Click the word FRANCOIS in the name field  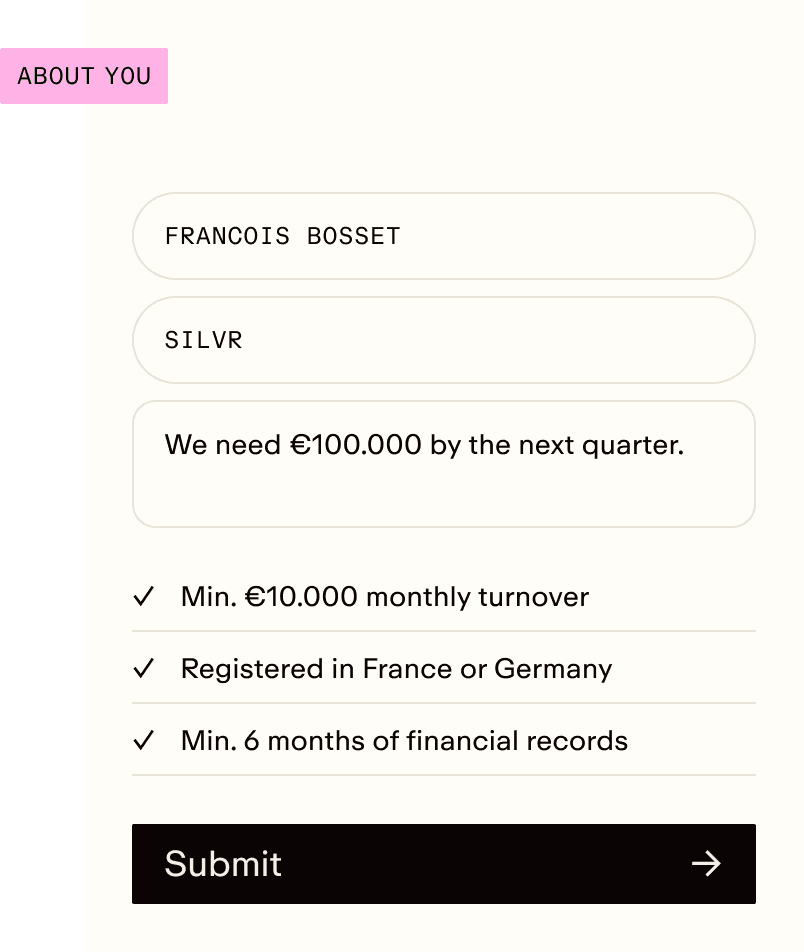pos(228,236)
